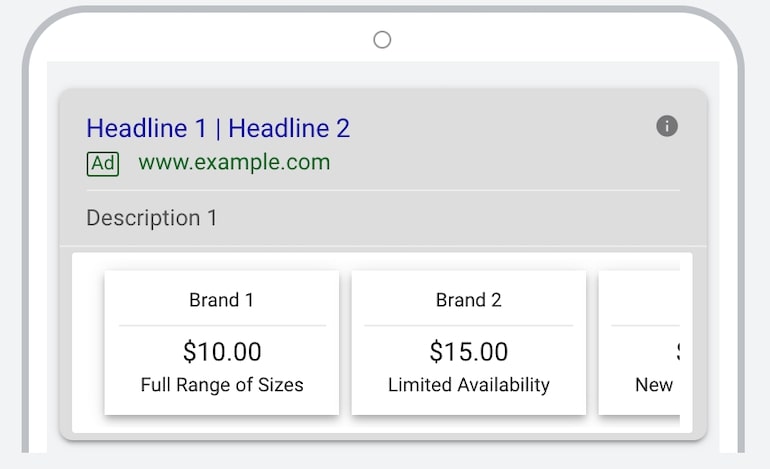The width and height of the screenshot is (770, 469).
Task: Open the Headline 1 link
Action: pos(146,128)
